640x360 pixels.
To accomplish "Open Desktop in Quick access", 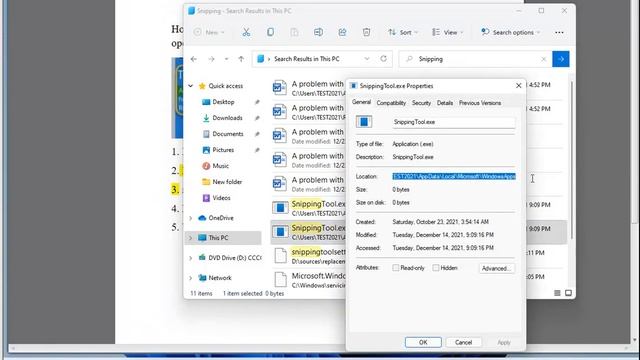I will pyautogui.click(x=223, y=102).
